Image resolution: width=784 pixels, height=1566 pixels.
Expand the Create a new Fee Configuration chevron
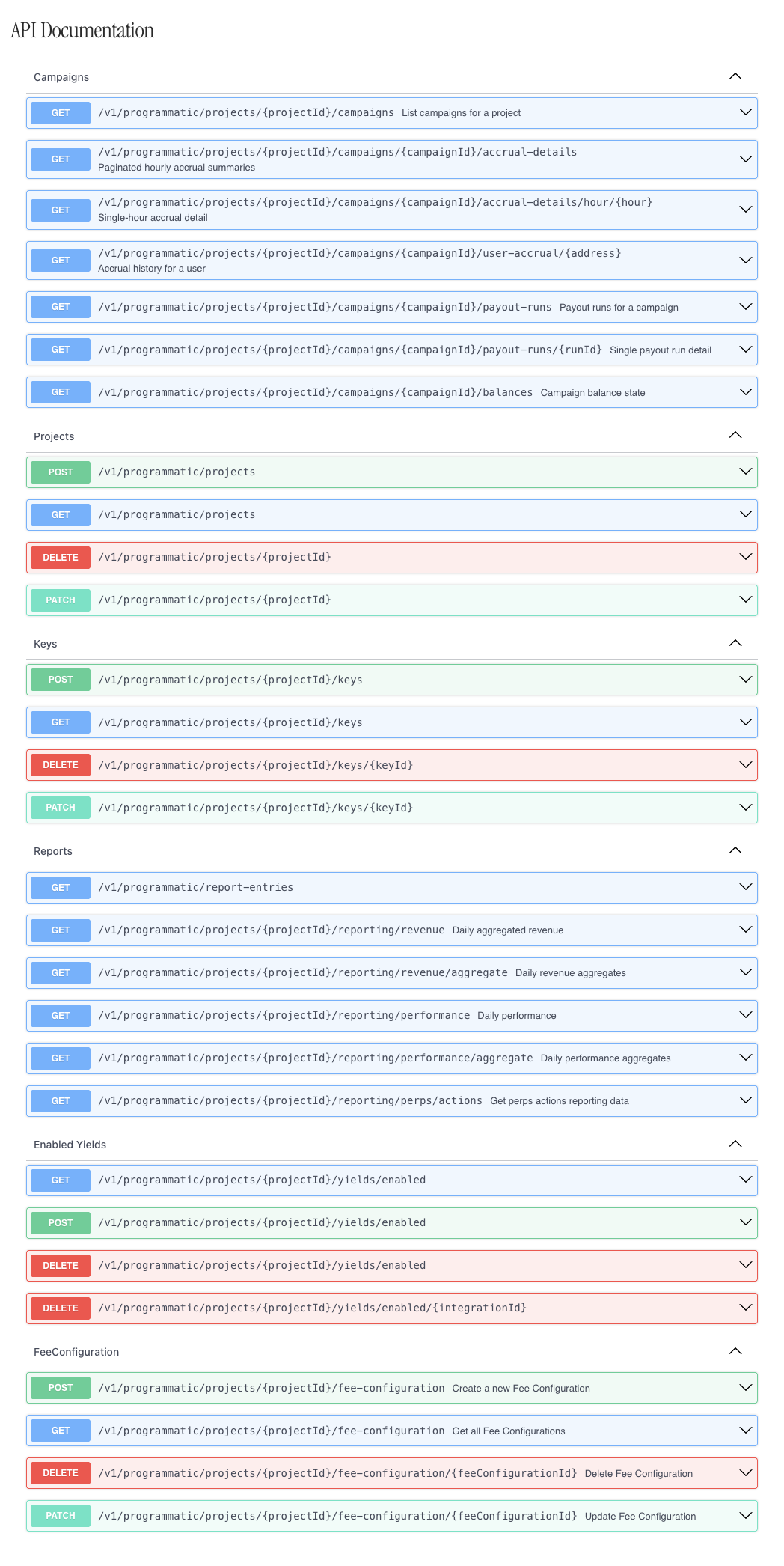pos(746,1388)
